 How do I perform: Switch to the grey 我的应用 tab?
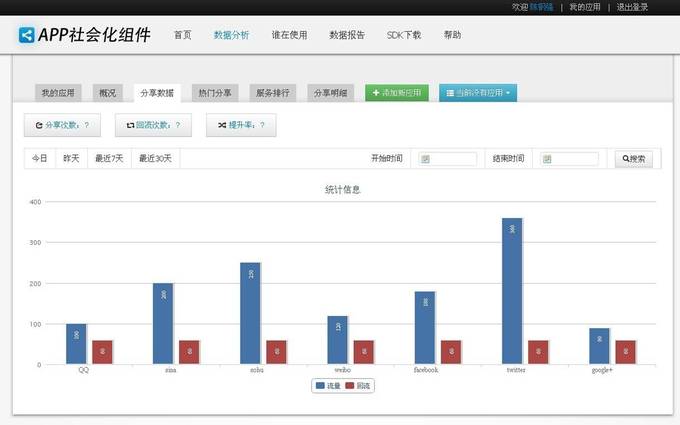coord(58,93)
